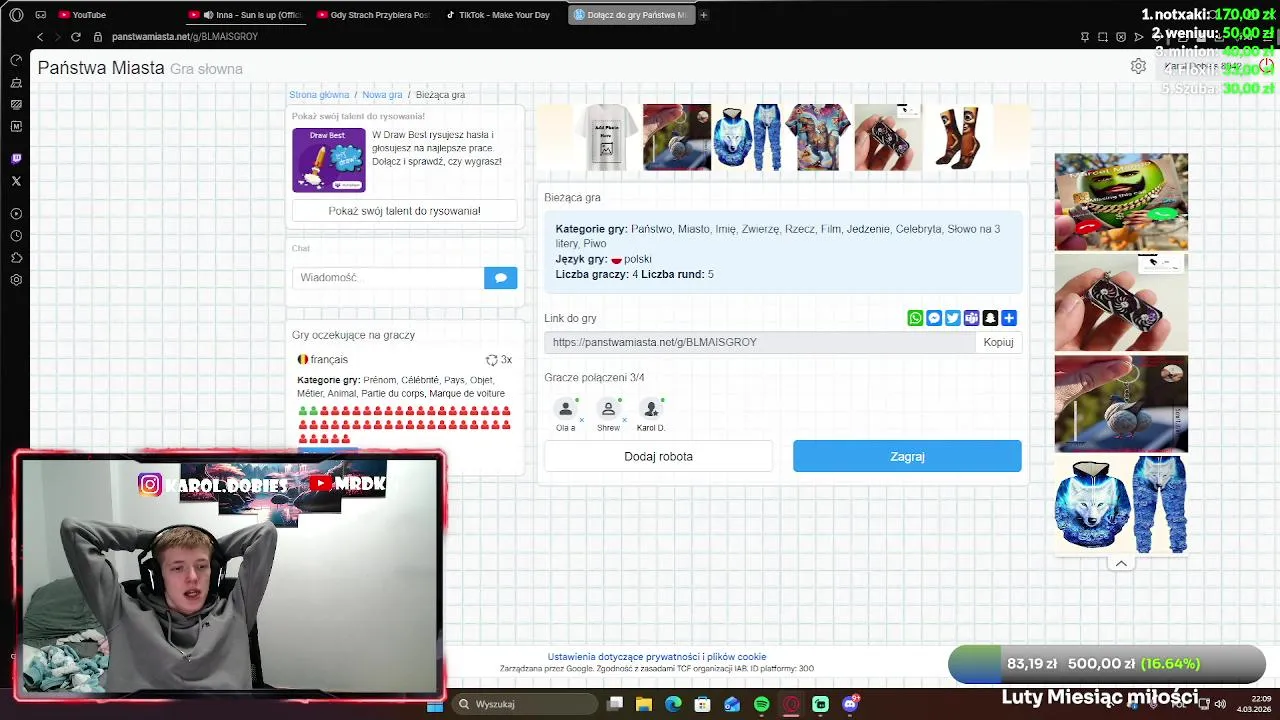
Task: Go back with the browser back arrow
Action: tap(40, 37)
